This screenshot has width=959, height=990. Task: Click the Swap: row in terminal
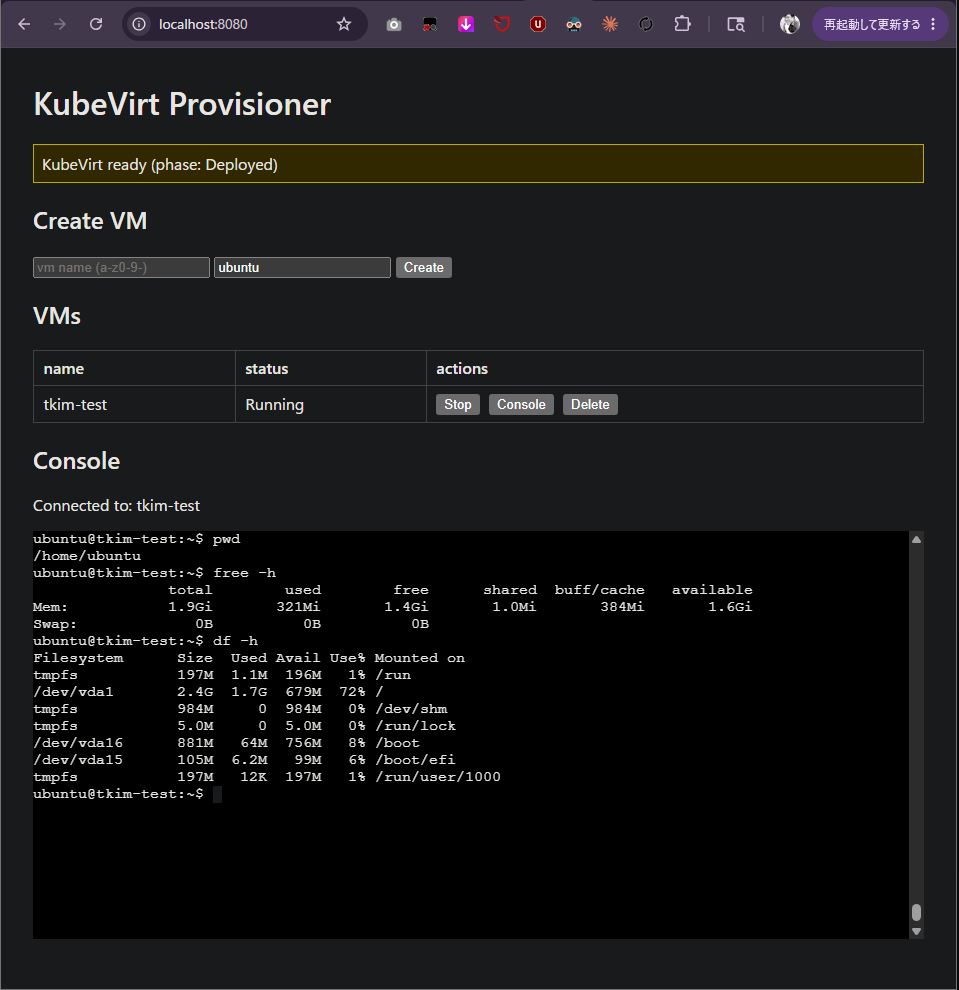click(231, 624)
